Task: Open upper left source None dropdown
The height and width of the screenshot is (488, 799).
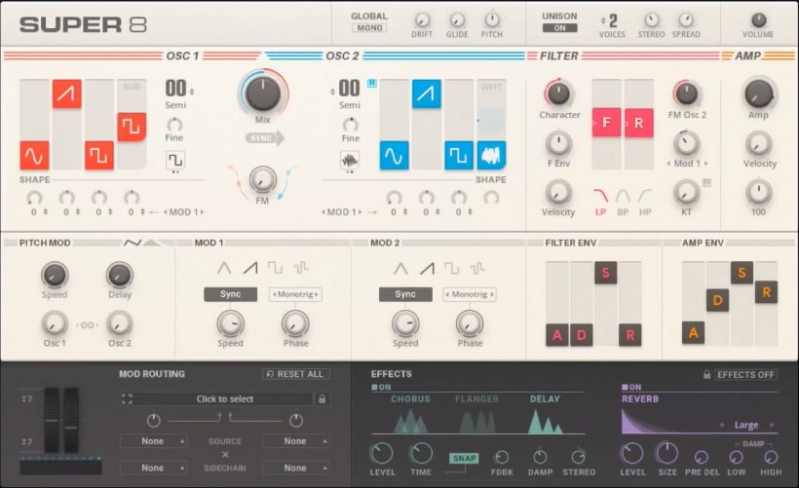Action: tap(153, 441)
